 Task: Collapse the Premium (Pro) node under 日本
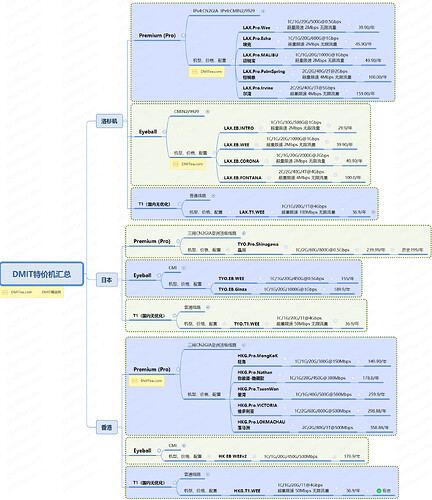tap(178, 241)
